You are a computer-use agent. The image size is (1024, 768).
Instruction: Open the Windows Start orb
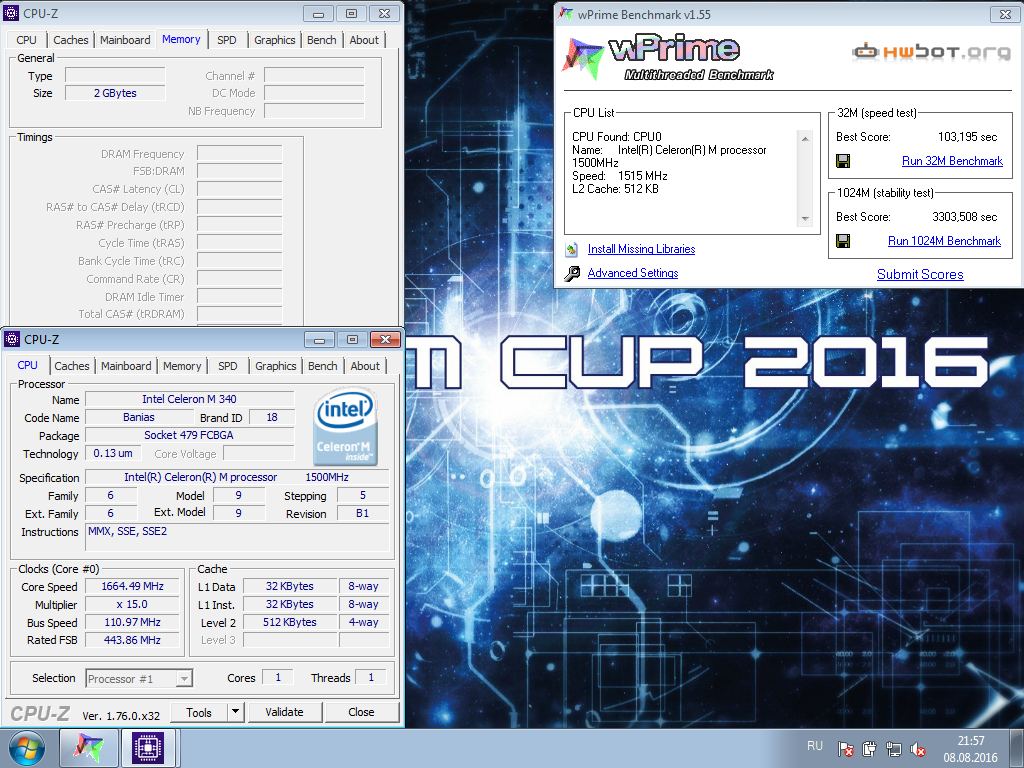pos(27,748)
